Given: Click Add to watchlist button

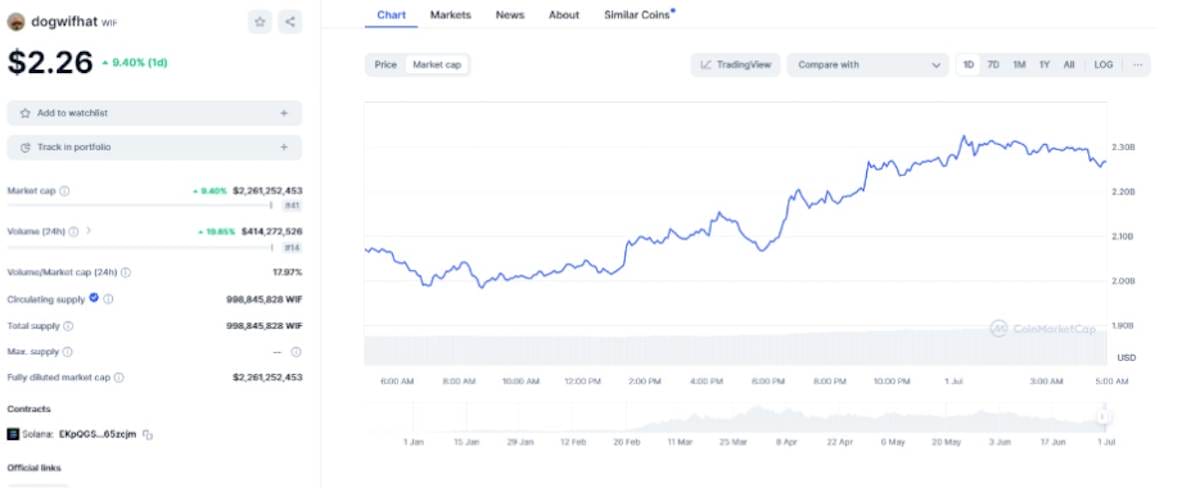Looking at the screenshot, I should coord(154,113).
